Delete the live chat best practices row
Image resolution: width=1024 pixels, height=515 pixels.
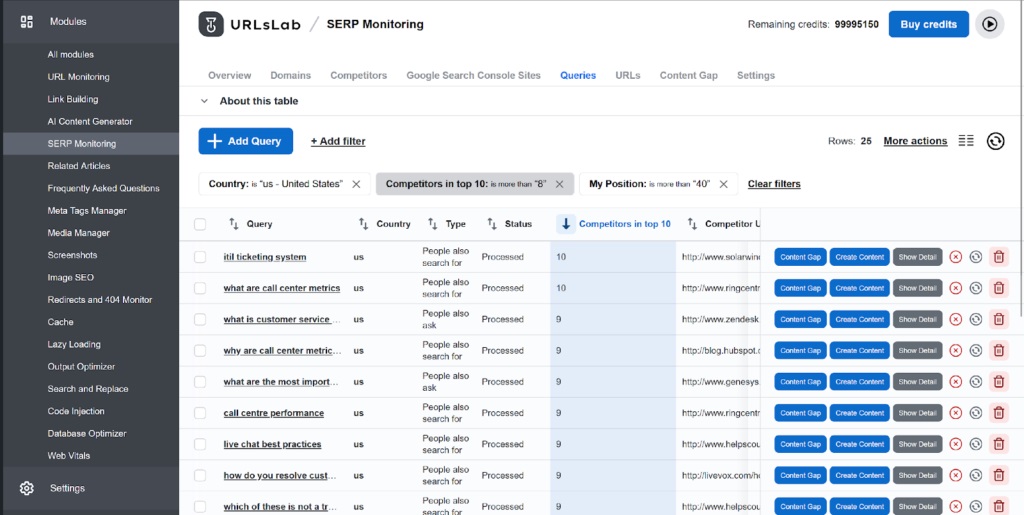(x=999, y=445)
